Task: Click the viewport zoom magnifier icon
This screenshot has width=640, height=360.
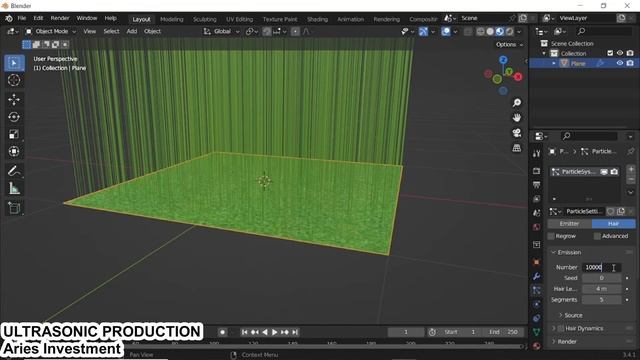Action: coord(517,102)
